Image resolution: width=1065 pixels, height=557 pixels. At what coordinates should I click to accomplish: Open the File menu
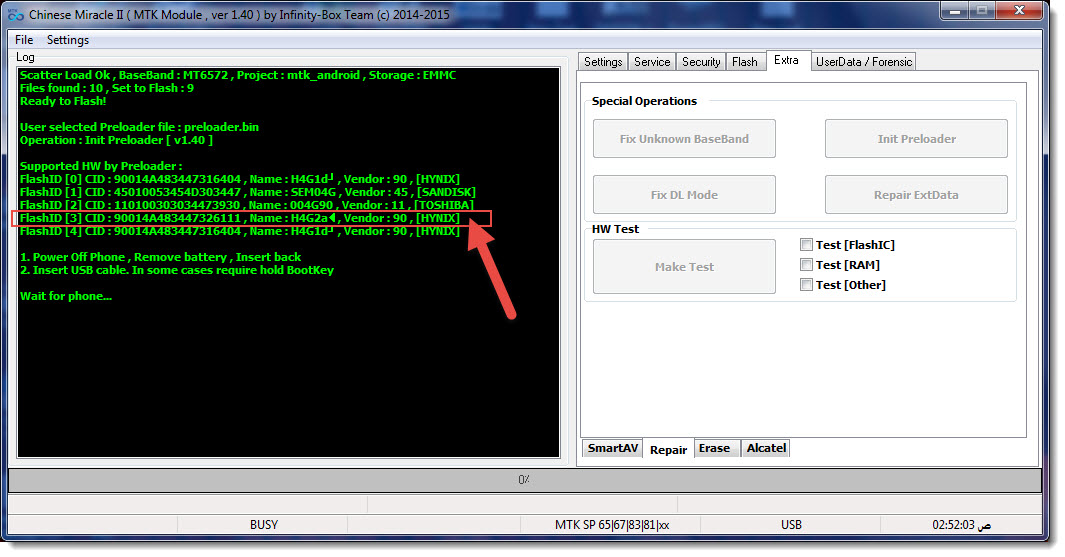tap(24, 40)
